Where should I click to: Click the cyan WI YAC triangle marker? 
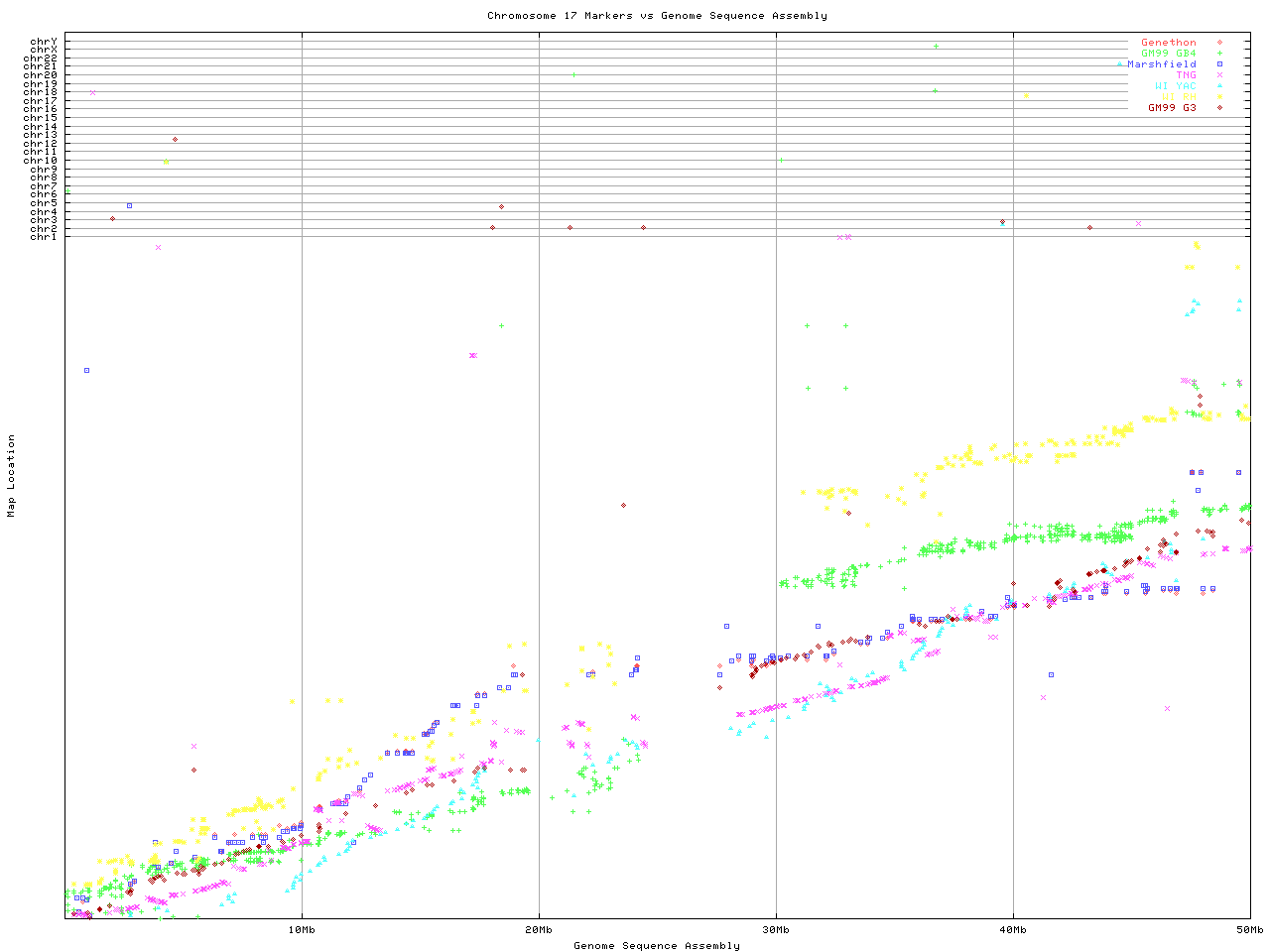(1219, 86)
